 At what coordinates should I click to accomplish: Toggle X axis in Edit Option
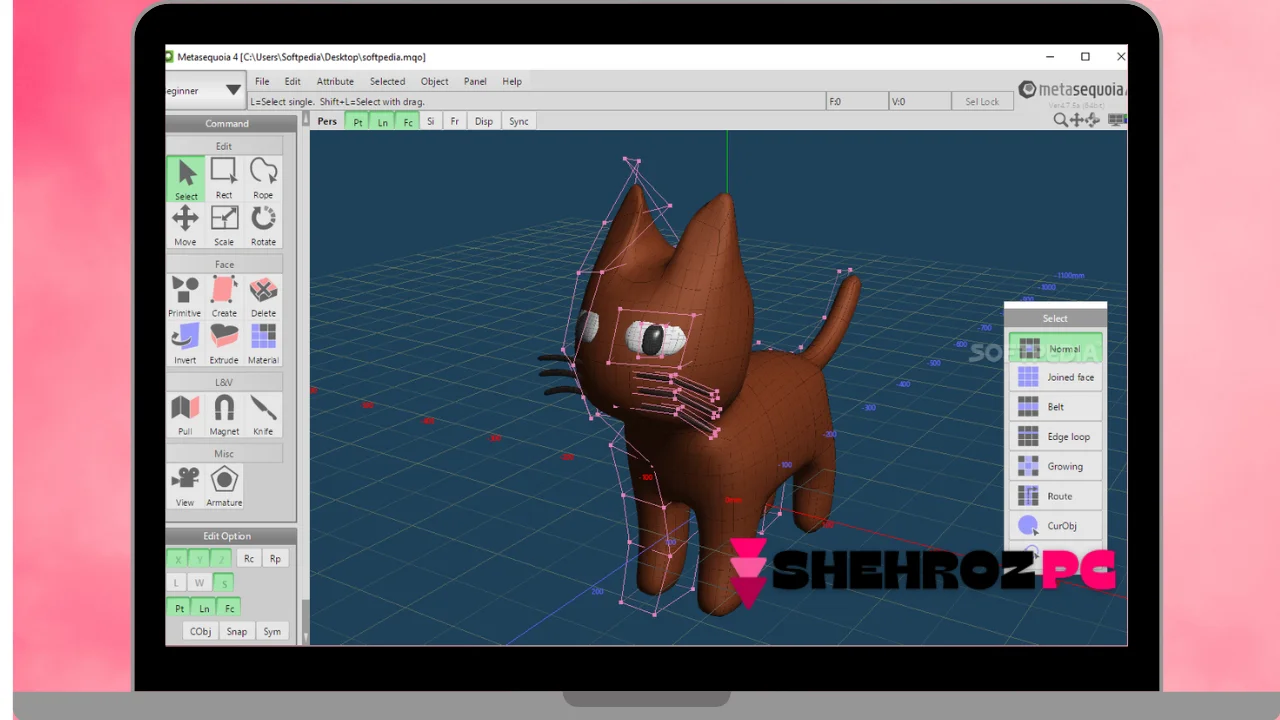(x=178, y=559)
